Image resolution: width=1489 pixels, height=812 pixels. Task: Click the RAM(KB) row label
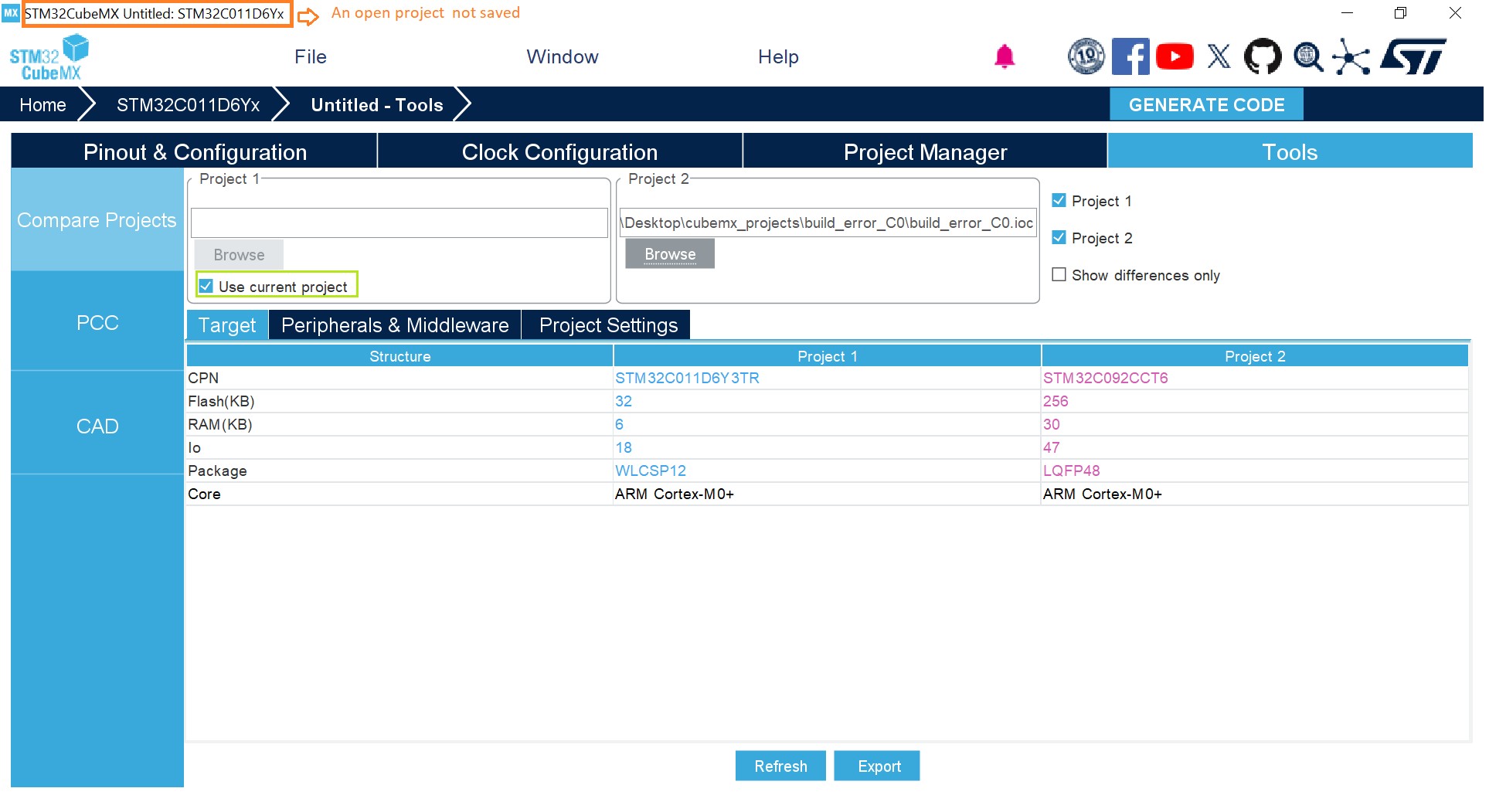pos(220,424)
